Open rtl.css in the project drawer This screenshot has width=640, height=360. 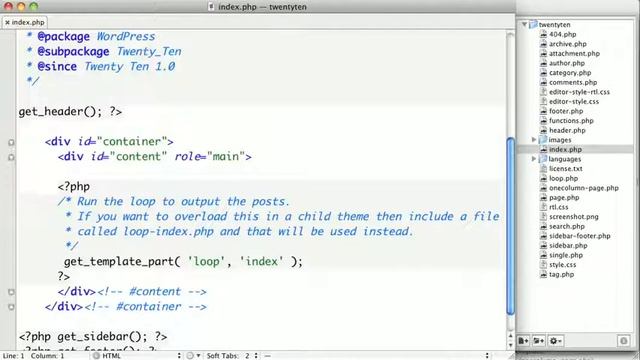558,207
